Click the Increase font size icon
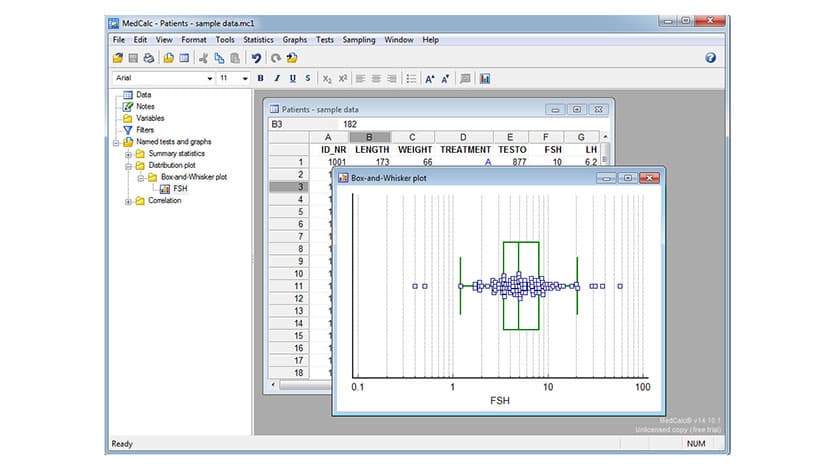 coord(430,78)
